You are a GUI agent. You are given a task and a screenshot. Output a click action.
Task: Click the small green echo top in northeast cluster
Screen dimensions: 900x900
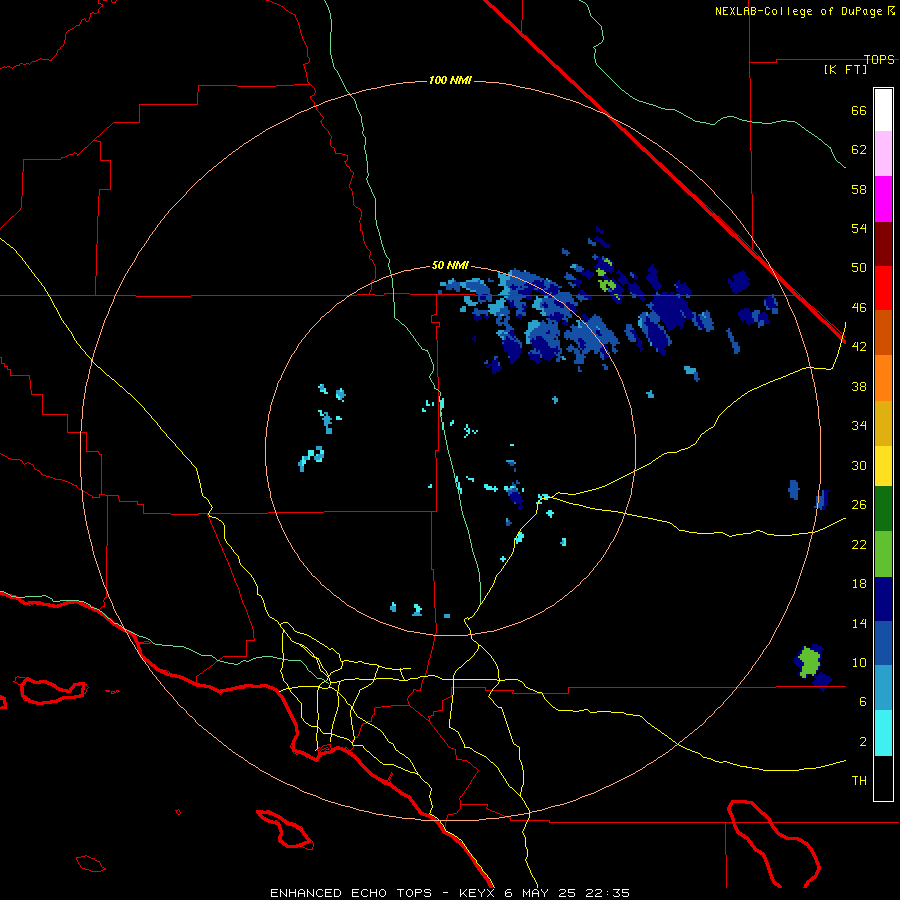click(x=607, y=284)
